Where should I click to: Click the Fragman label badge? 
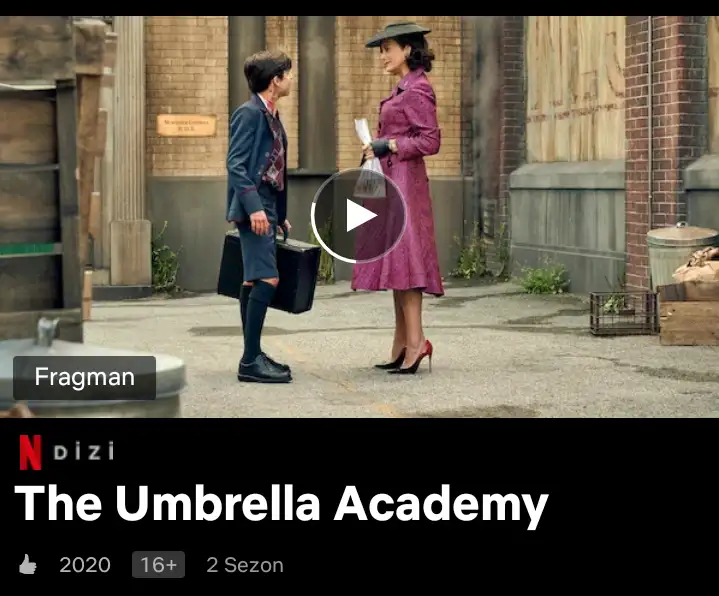(84, 377)
